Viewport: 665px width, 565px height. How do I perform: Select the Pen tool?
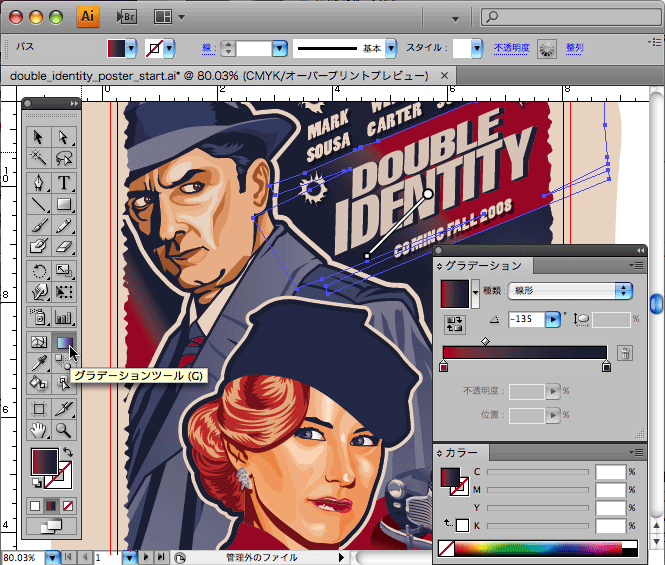(x=39, y=183)
